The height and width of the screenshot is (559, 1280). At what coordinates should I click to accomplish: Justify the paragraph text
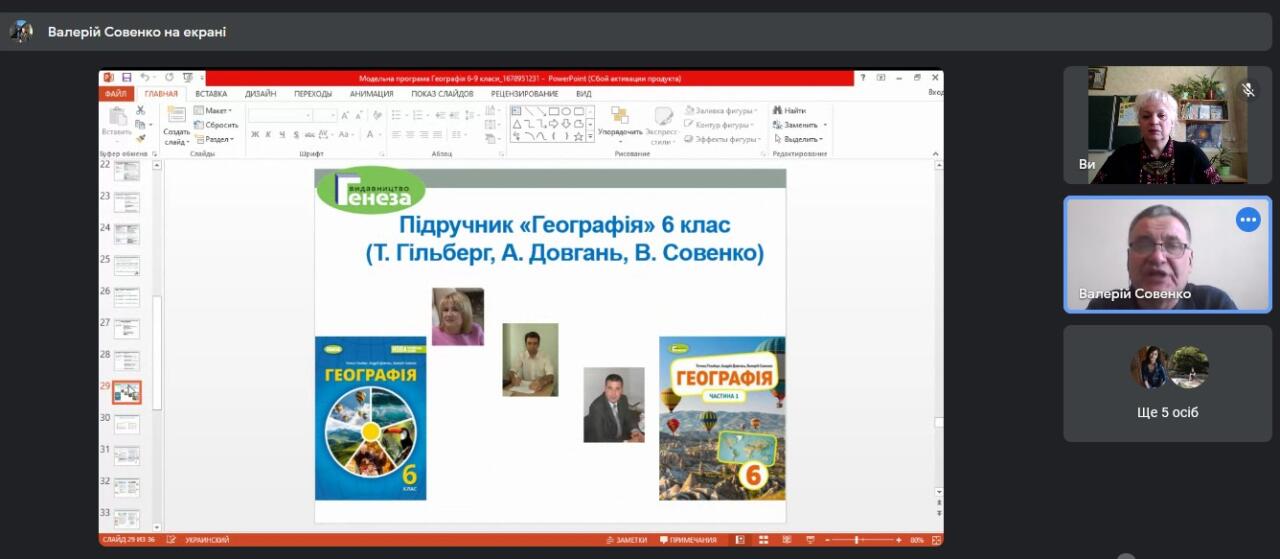[x=437, y=134]
